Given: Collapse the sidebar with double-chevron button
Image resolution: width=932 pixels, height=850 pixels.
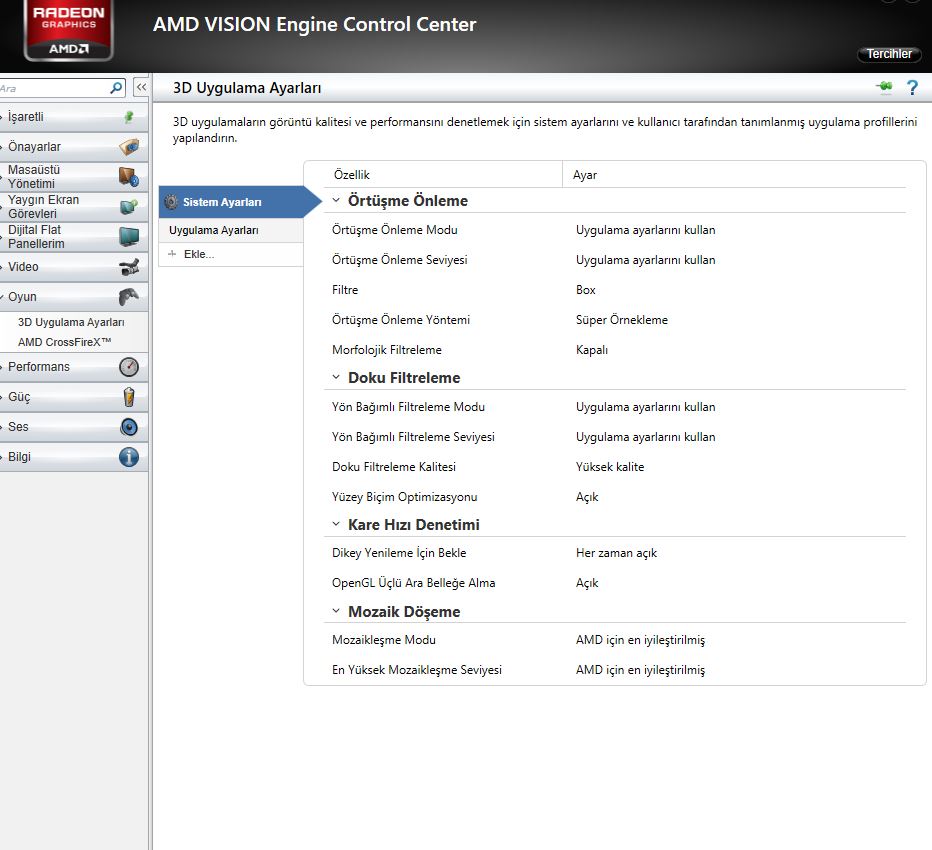Looking at the screenshot, I should pyautogui.click(x=141, y=88).
